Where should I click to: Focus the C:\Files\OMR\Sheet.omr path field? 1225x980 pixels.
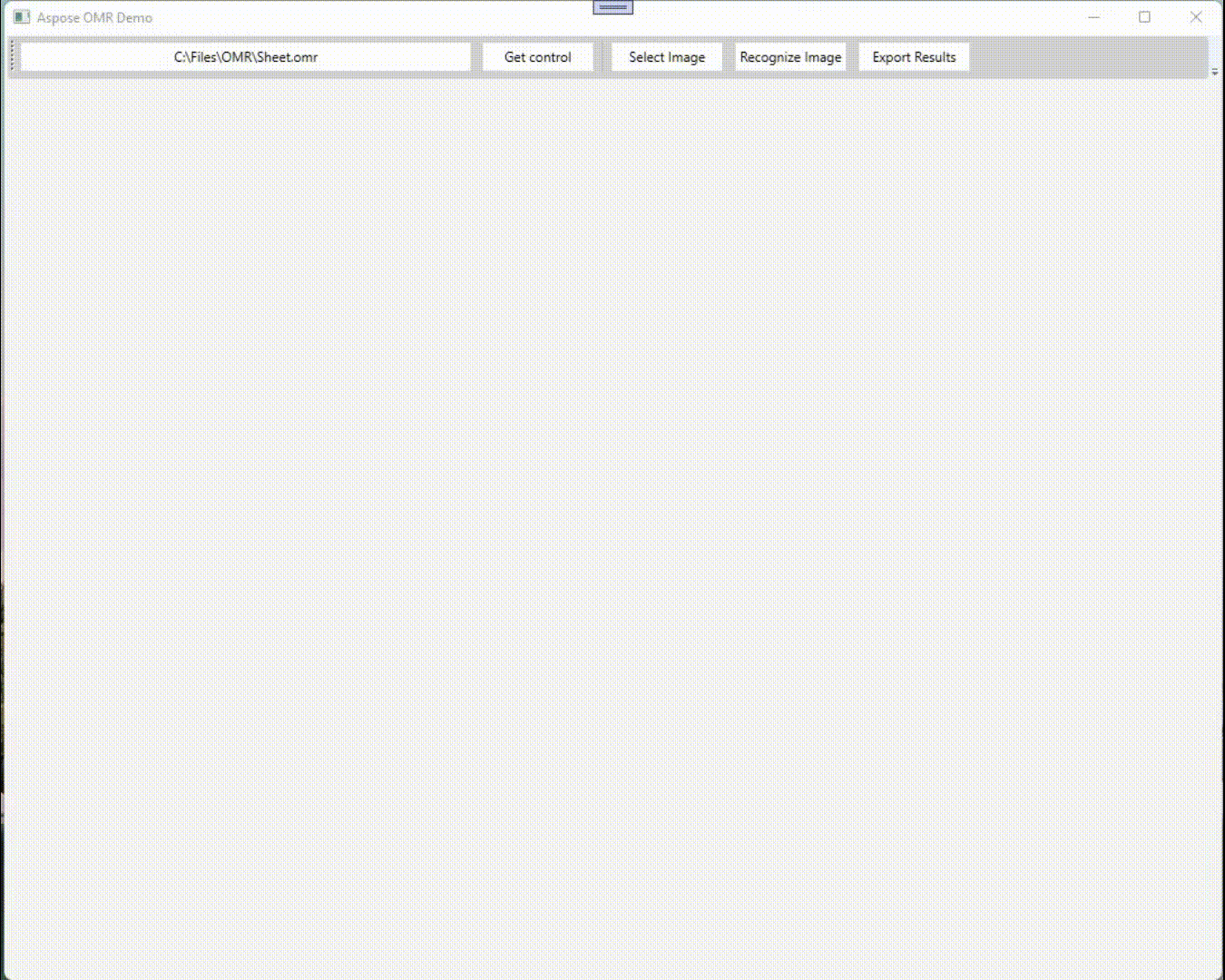pos(246,57)
